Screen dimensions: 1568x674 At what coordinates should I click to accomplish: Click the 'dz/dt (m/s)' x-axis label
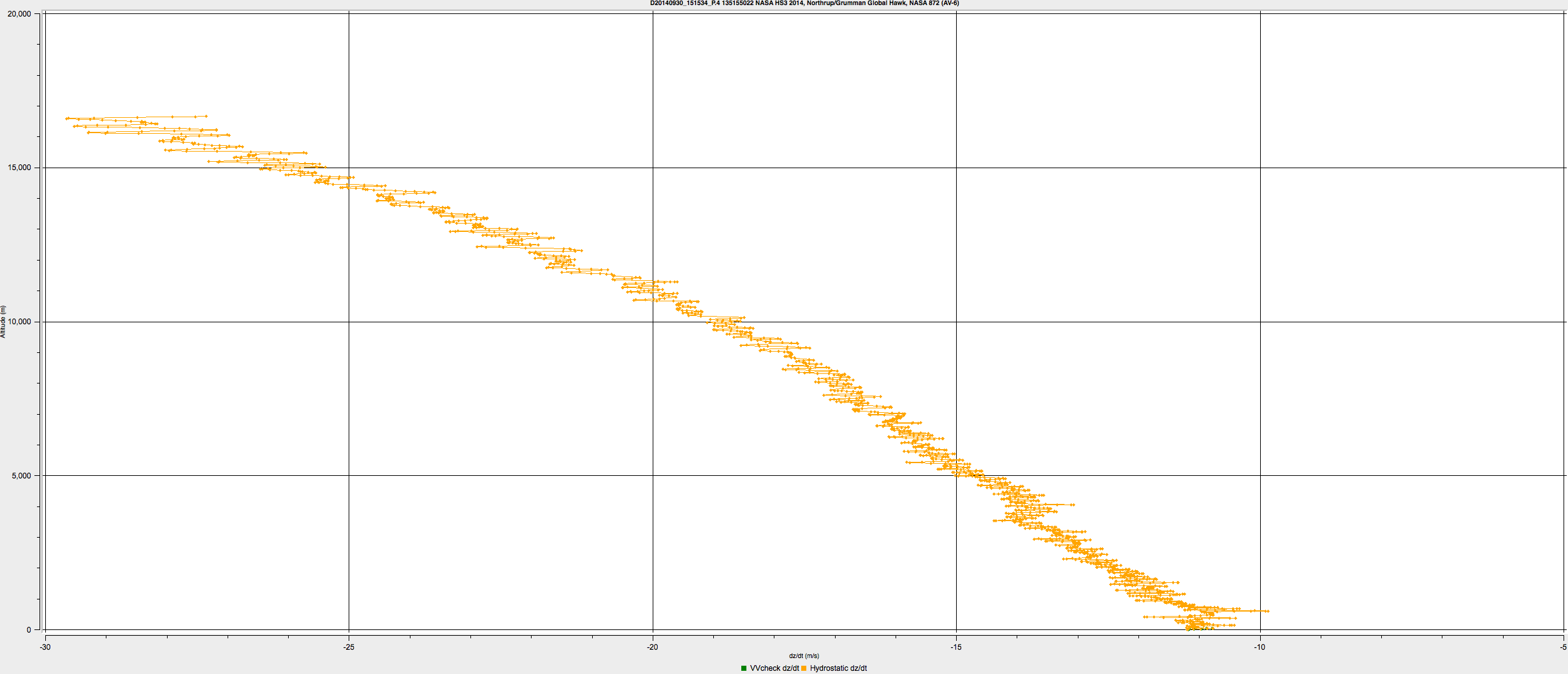pos(804,656)
